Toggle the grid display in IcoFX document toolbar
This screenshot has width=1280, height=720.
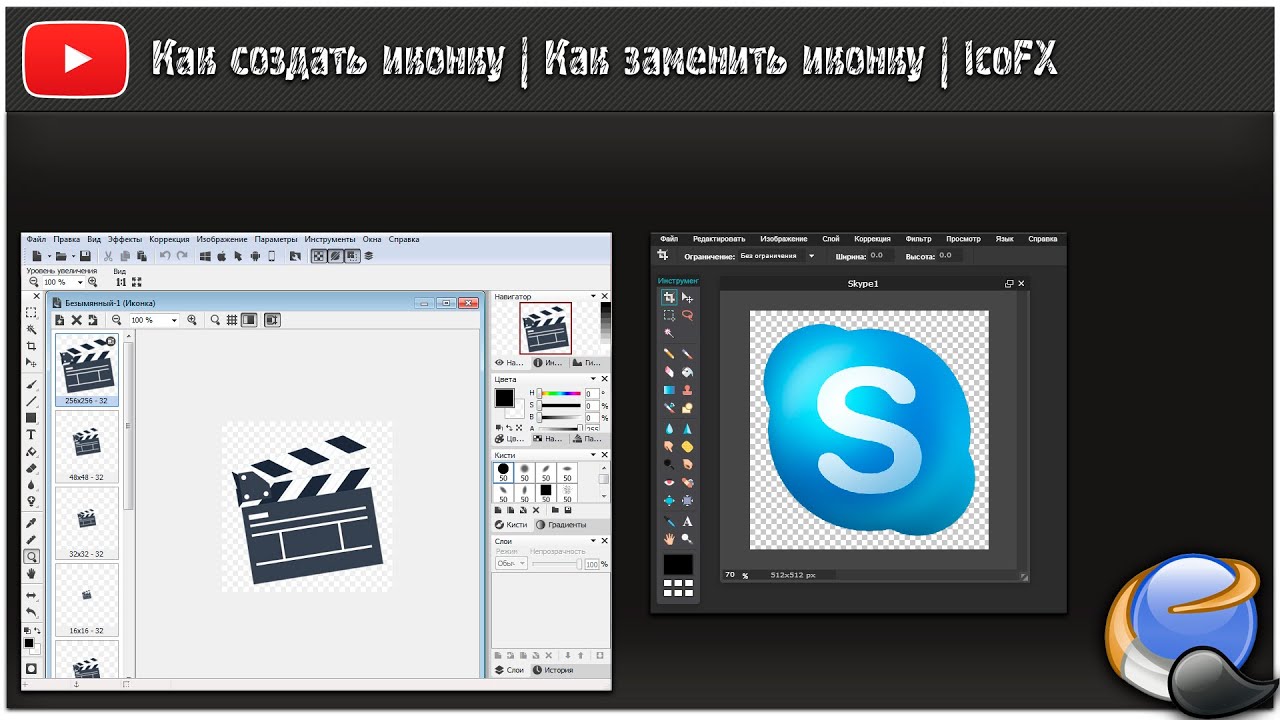pos(231,320)
